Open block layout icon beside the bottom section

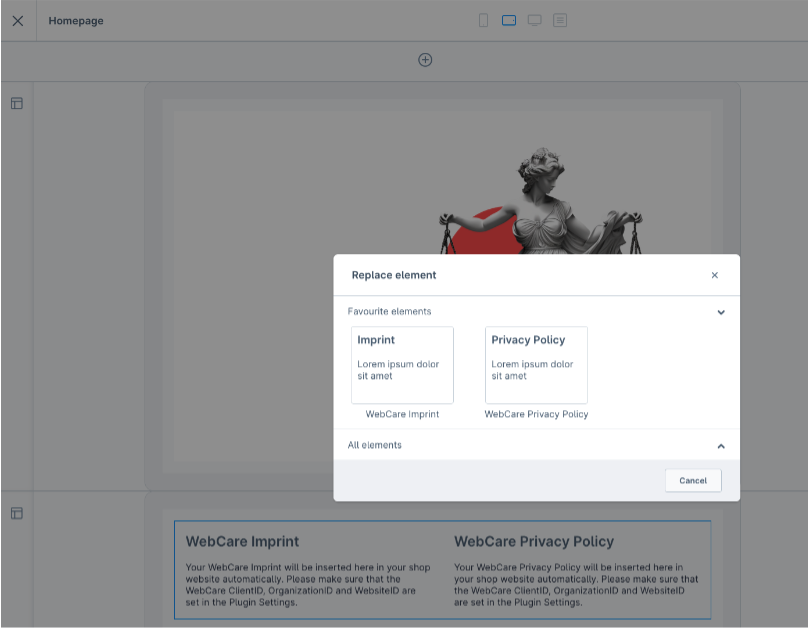click(x=17, y=511)
